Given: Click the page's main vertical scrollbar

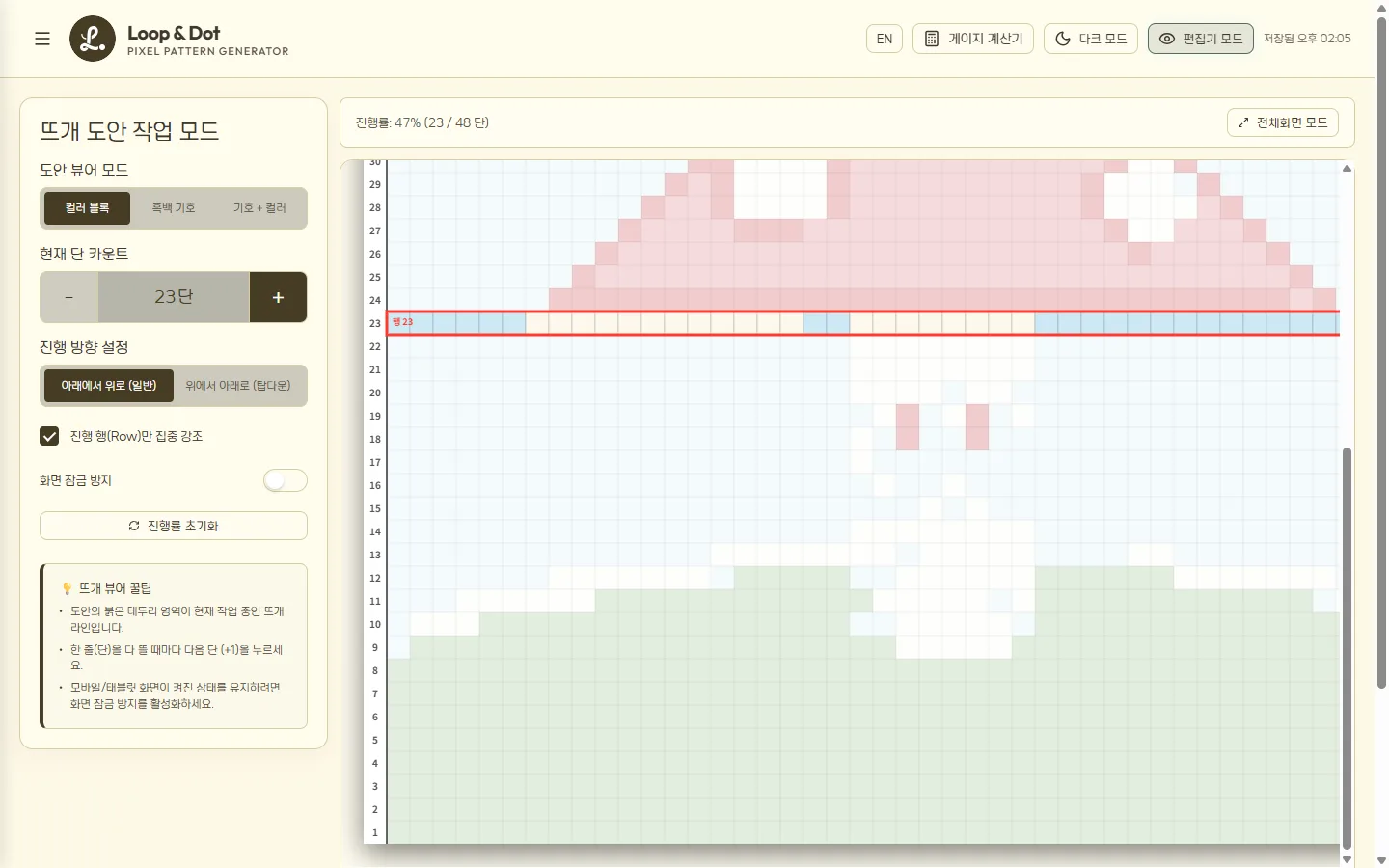Looking at the screenshot, I should tap(1381, 353).
